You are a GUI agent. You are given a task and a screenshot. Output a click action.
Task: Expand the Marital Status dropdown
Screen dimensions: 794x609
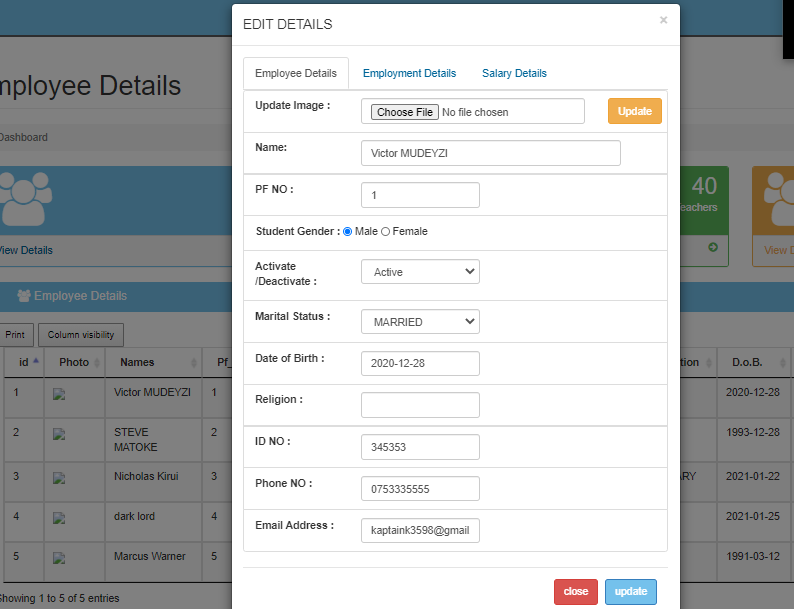(x=420, y=322)
